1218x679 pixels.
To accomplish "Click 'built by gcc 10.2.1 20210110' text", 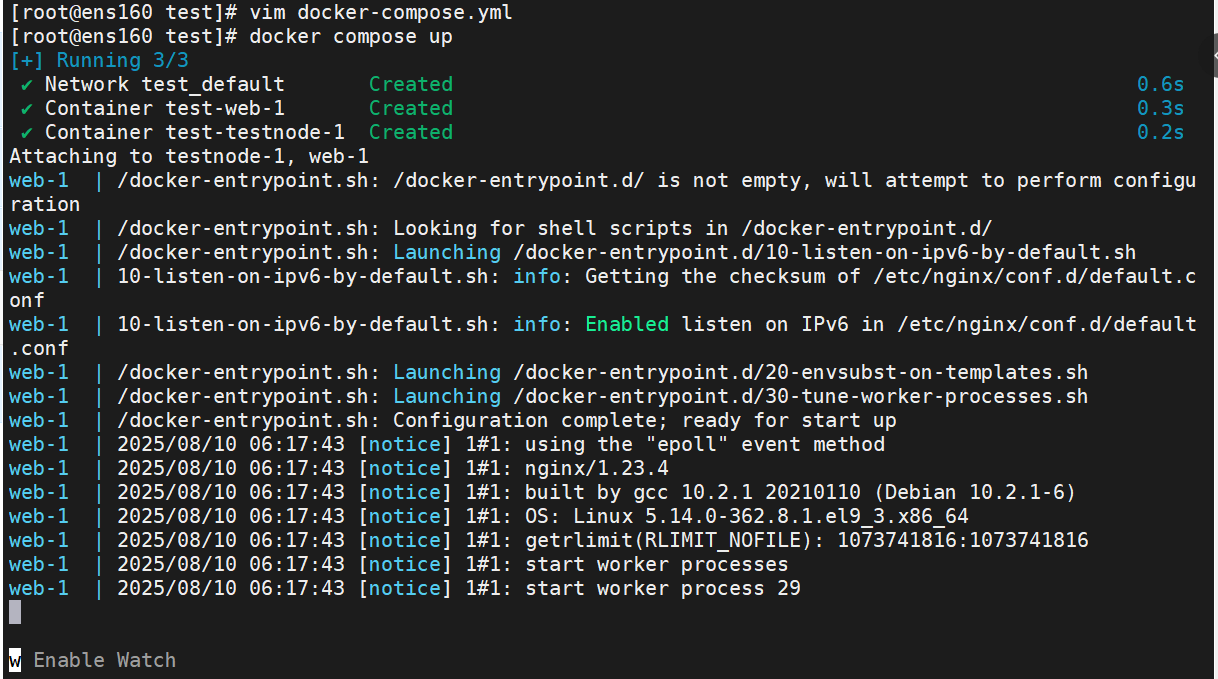I will [x=693, y=492].
